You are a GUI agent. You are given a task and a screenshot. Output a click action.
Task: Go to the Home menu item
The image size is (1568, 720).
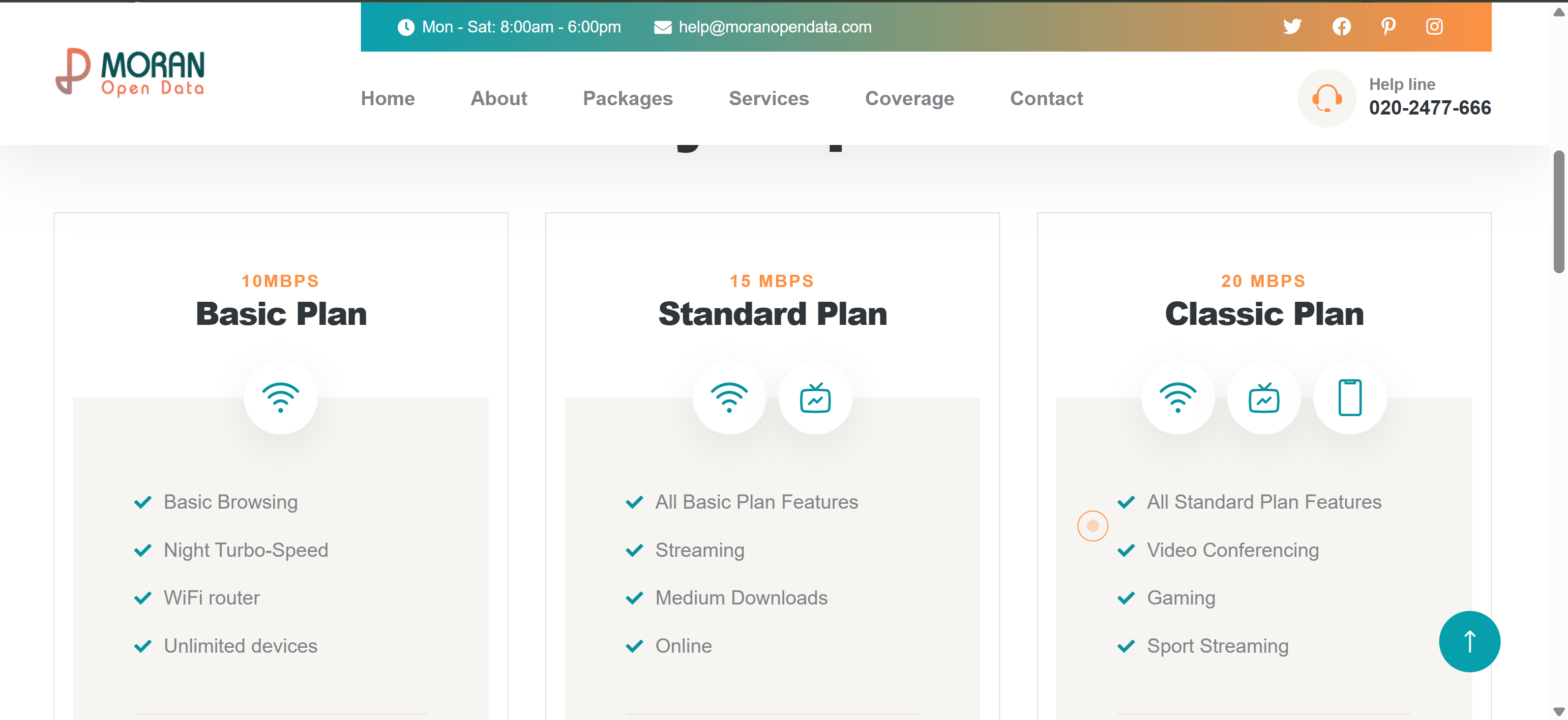[388, 99]
